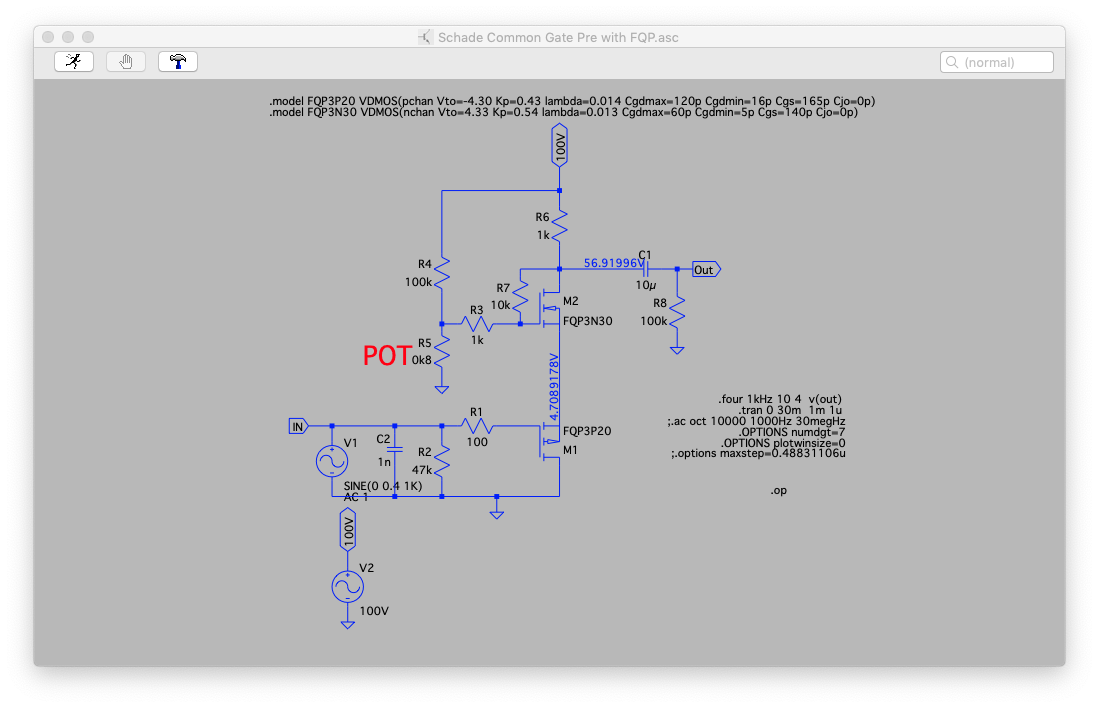Screen dimensions: 1099x708
Task: Select the M2 FQP3N30 MOSFET symbol
Action: pyautogui.click(x=550, y=308)
